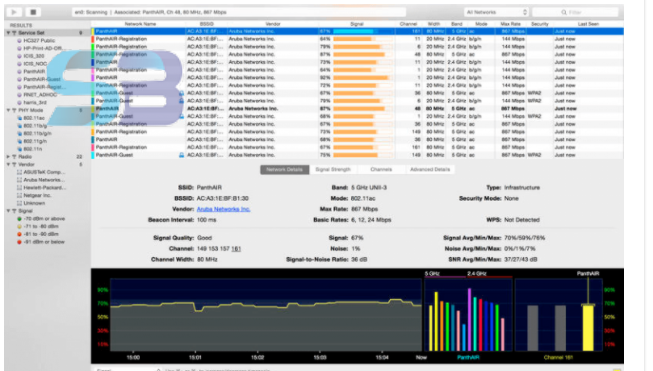
Task: Click the underlined channel 161 in details
Action: pos(236,249)
